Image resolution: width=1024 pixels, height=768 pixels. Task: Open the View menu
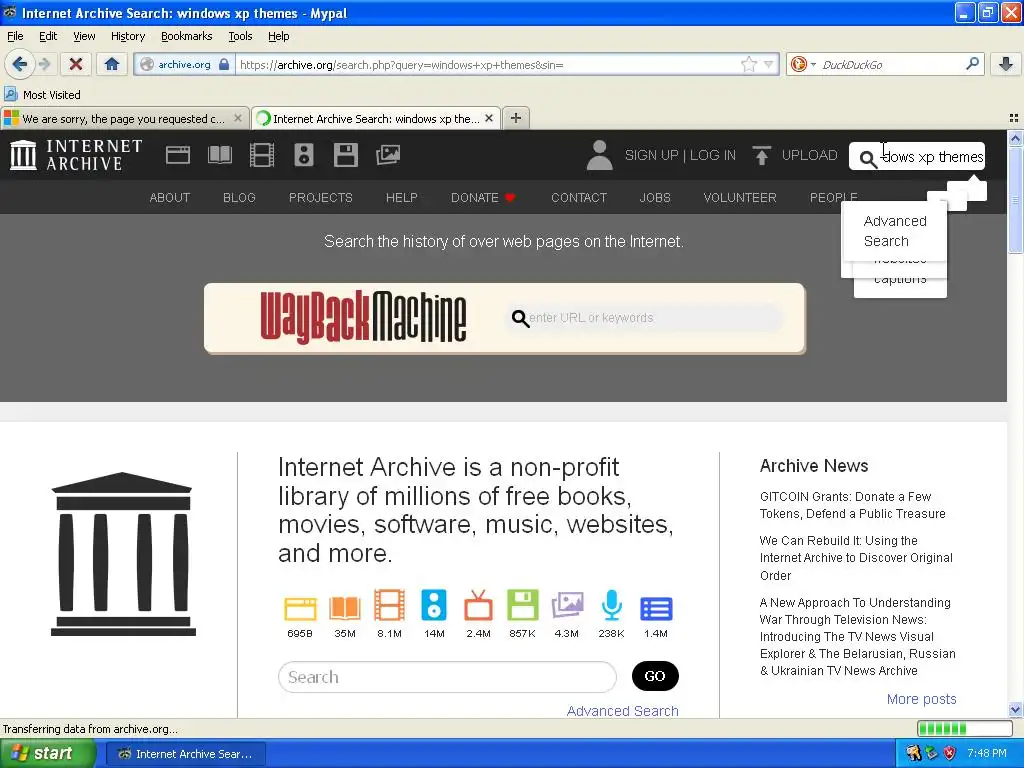pos(84,36)
